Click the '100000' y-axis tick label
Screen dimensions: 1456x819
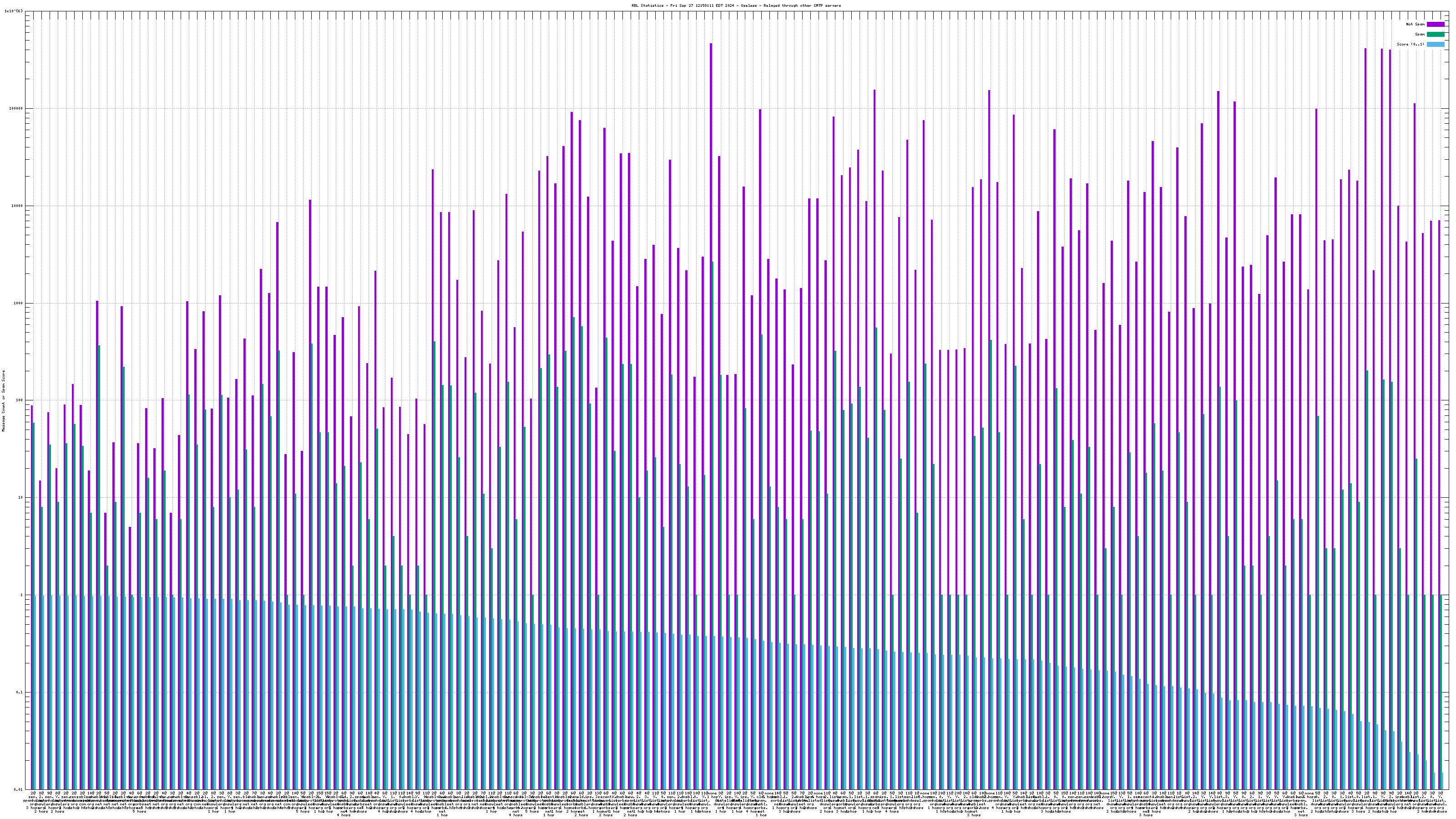pos(17,109)
